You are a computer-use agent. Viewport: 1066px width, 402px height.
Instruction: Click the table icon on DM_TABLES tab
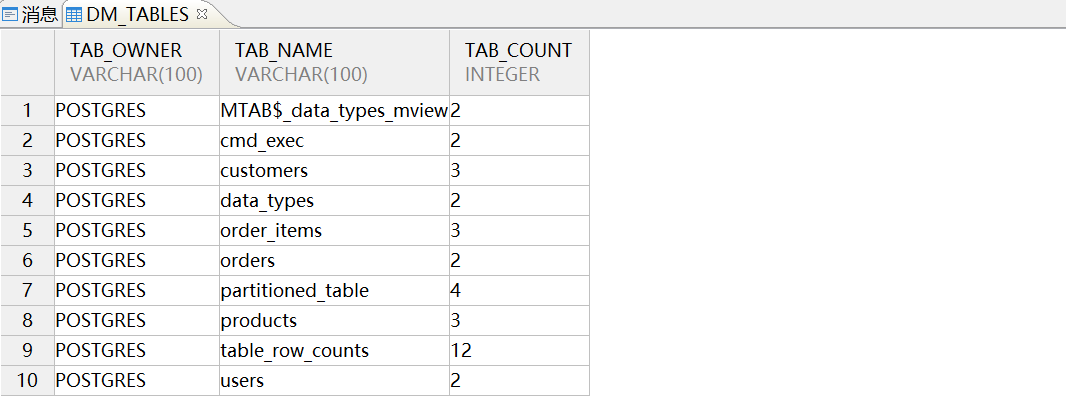73,14
